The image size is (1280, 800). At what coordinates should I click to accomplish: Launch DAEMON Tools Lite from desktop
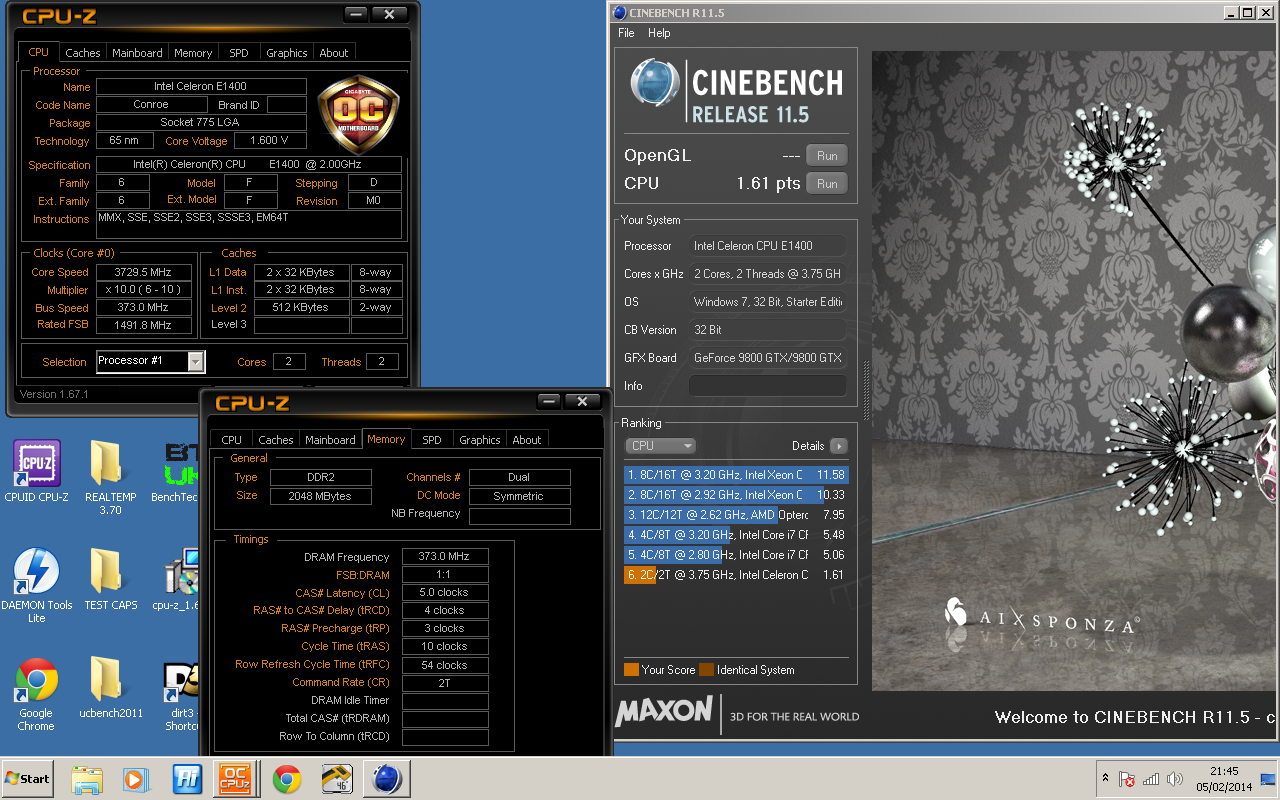tap(36, 586)
